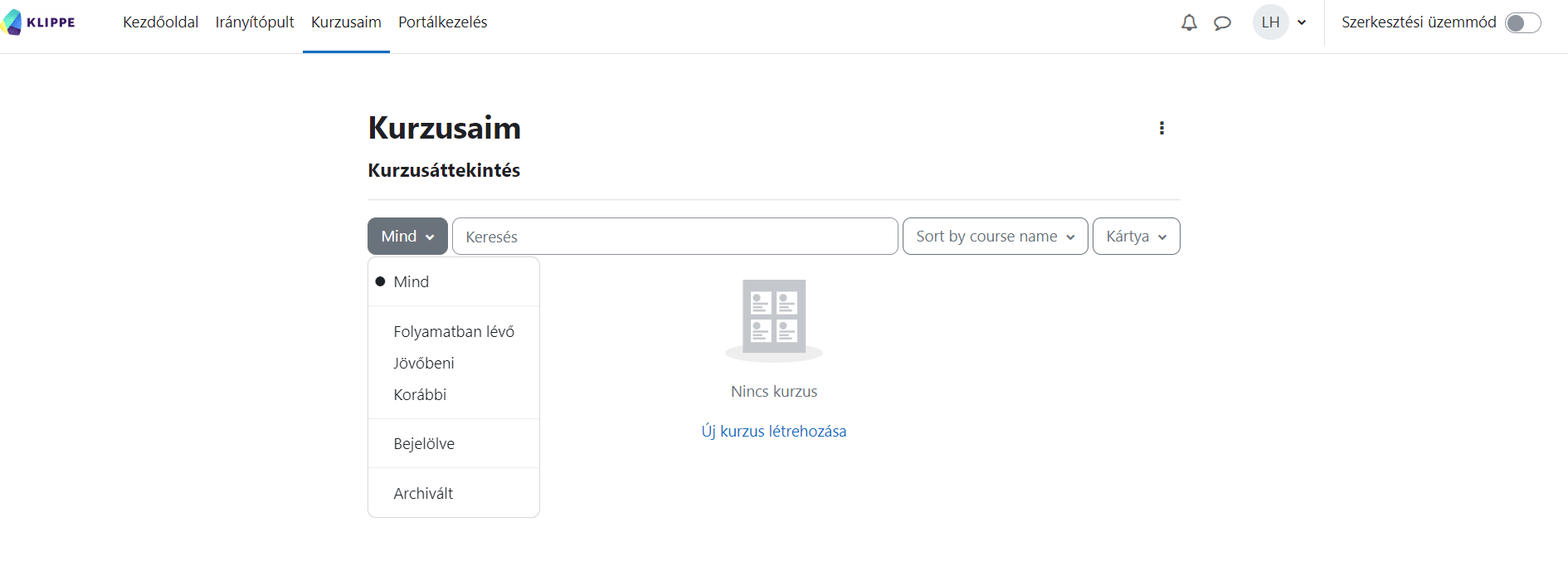This screenshot has height=586, width=1568.
Task: Open the notifications bell
Action: 1189,22
